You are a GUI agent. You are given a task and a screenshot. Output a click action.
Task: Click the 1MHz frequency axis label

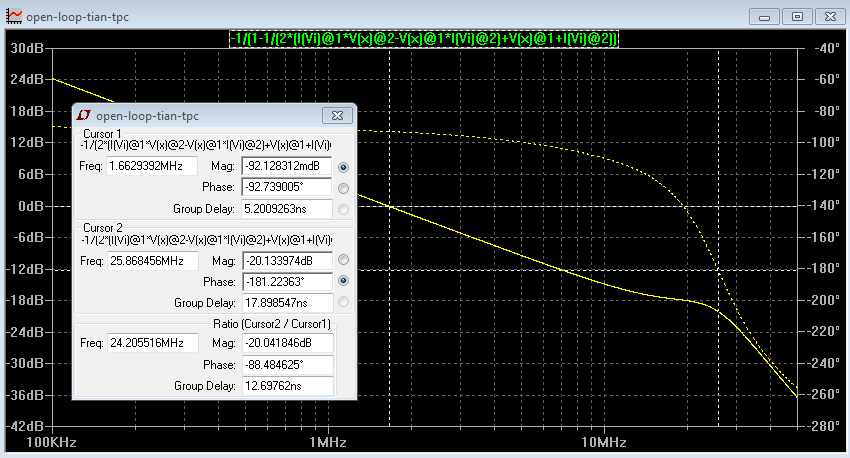(x=327, y=442)
